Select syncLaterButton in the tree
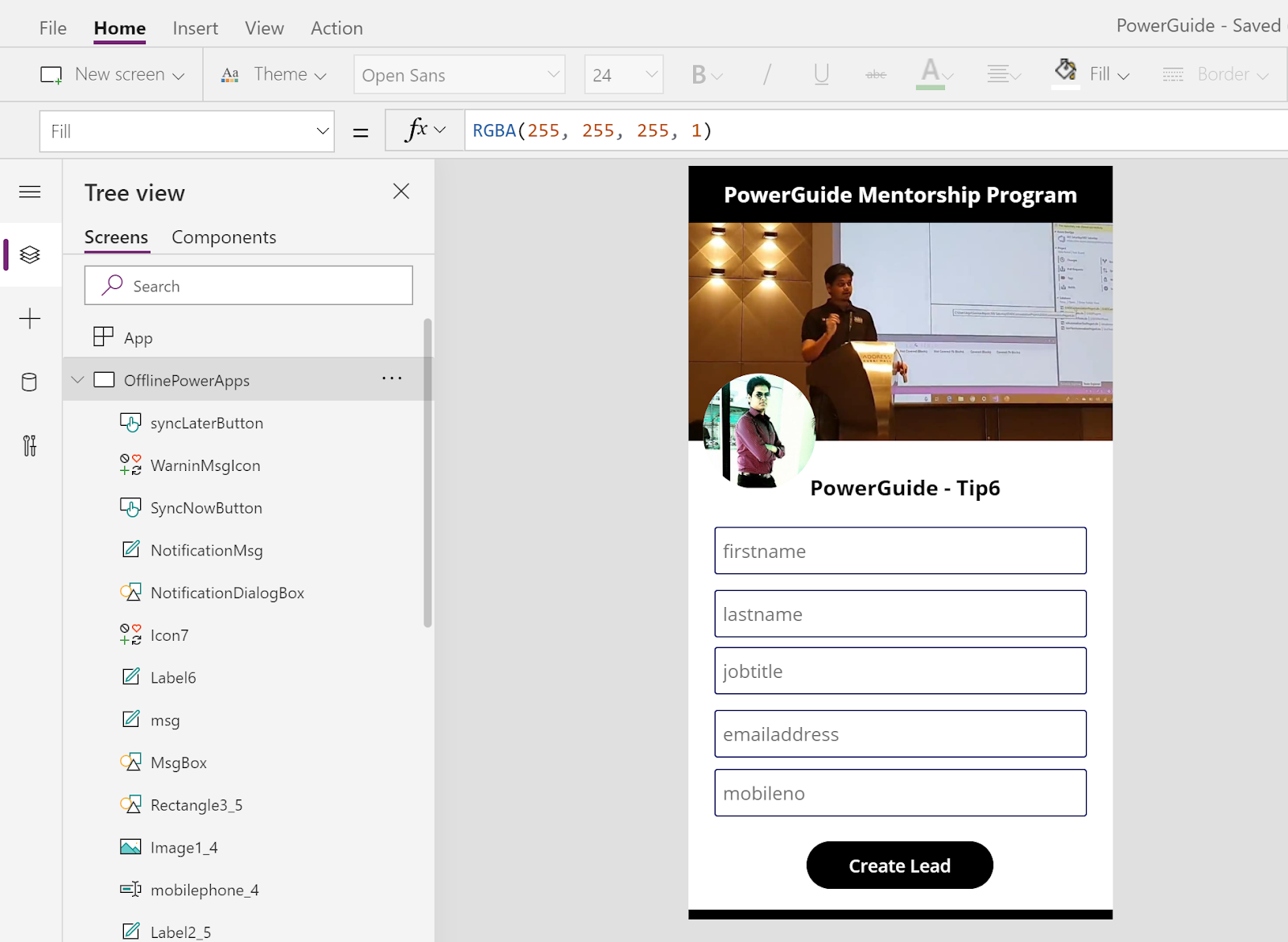Viewport: 1288px width, 942px height. coord(207,423)
